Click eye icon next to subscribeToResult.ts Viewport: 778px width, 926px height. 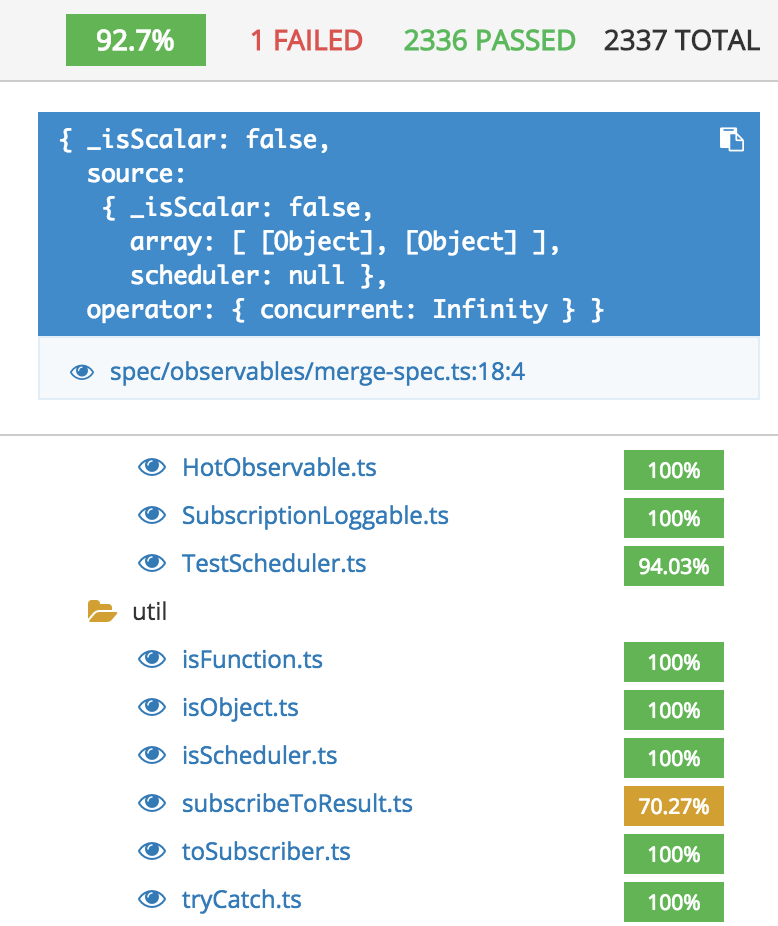[152, 803]
